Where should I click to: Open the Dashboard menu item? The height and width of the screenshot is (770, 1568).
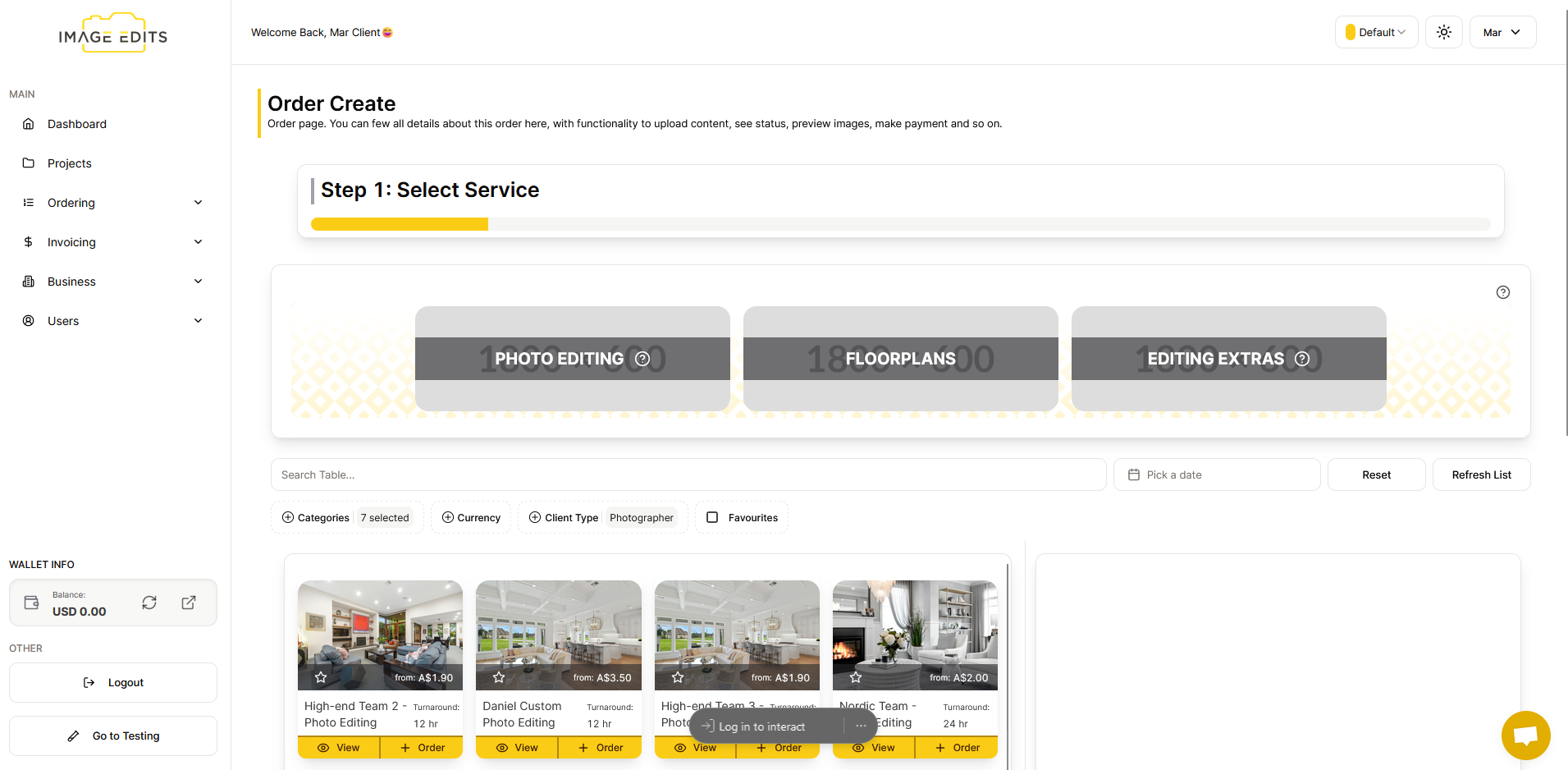click(x=77, y=124)
